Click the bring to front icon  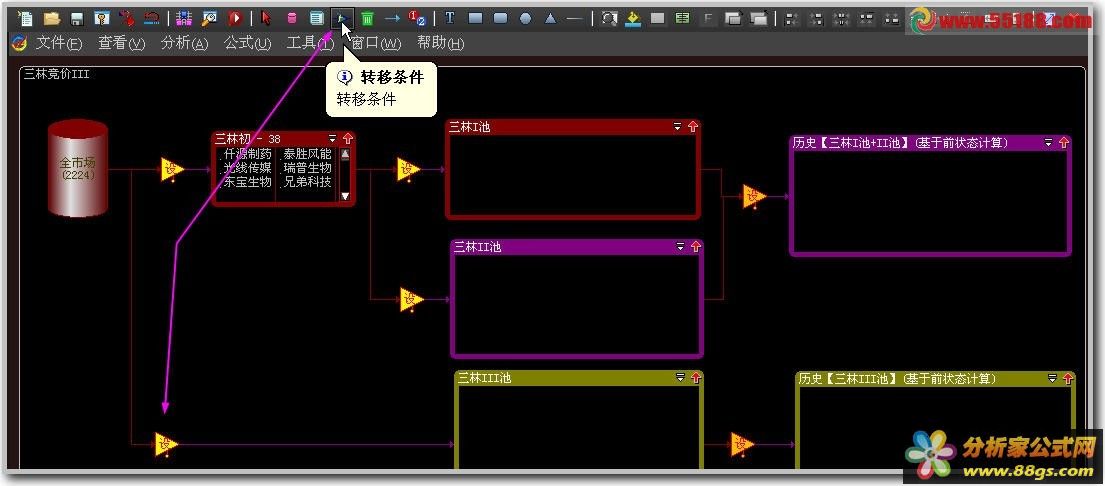733,19
